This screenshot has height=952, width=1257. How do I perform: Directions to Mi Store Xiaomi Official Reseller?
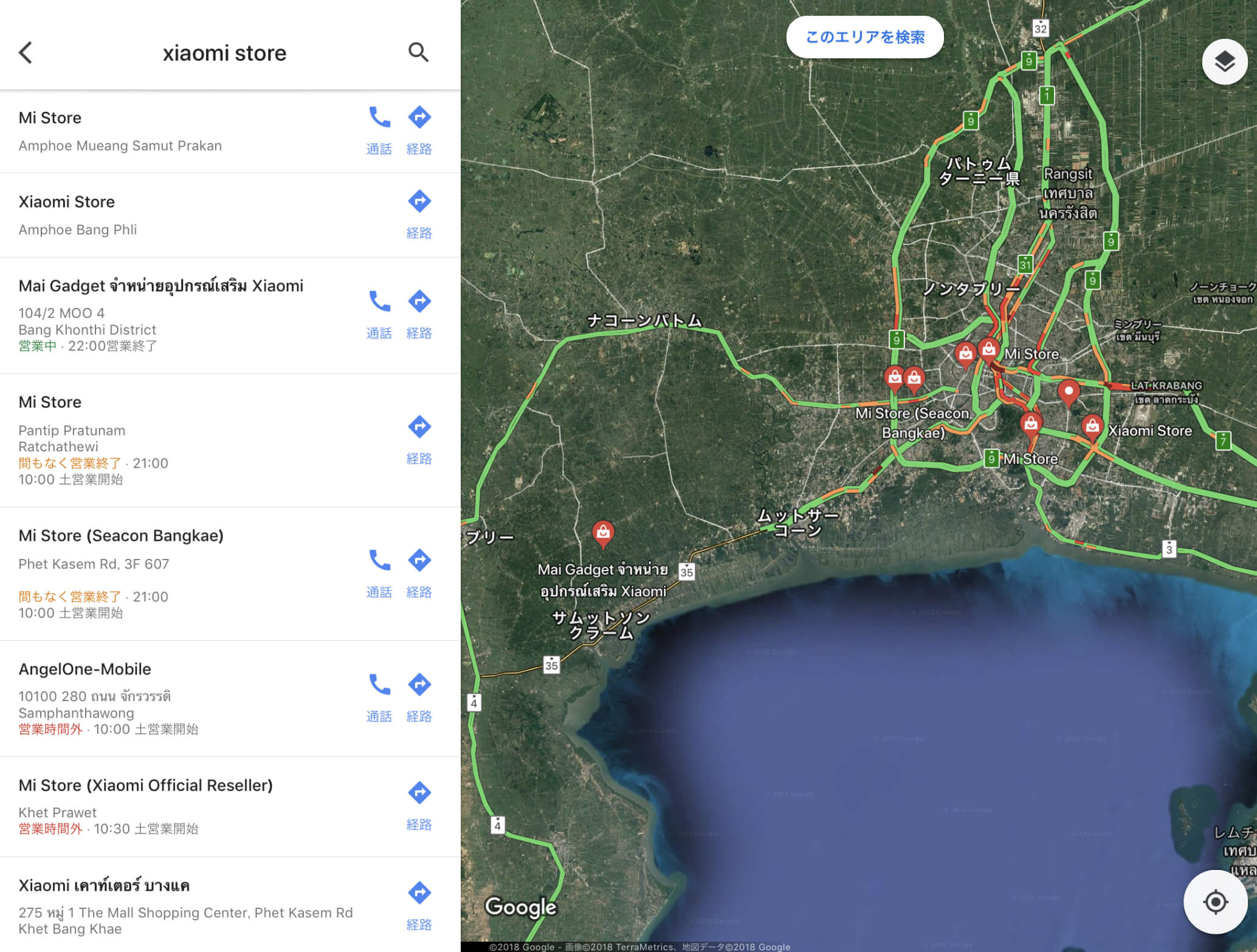click(x=419, y=793)
